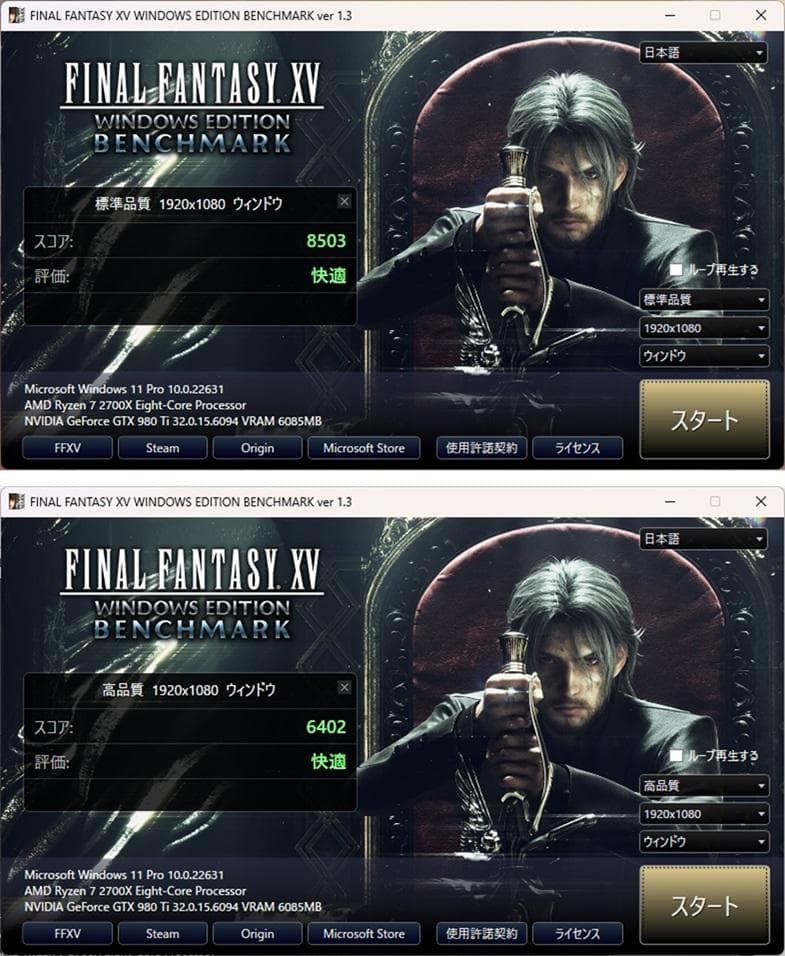Close the 標準品質 score result panel
The width and height of the screenshot is (785, 956).
pyautogui.click(x=344, y=202)
